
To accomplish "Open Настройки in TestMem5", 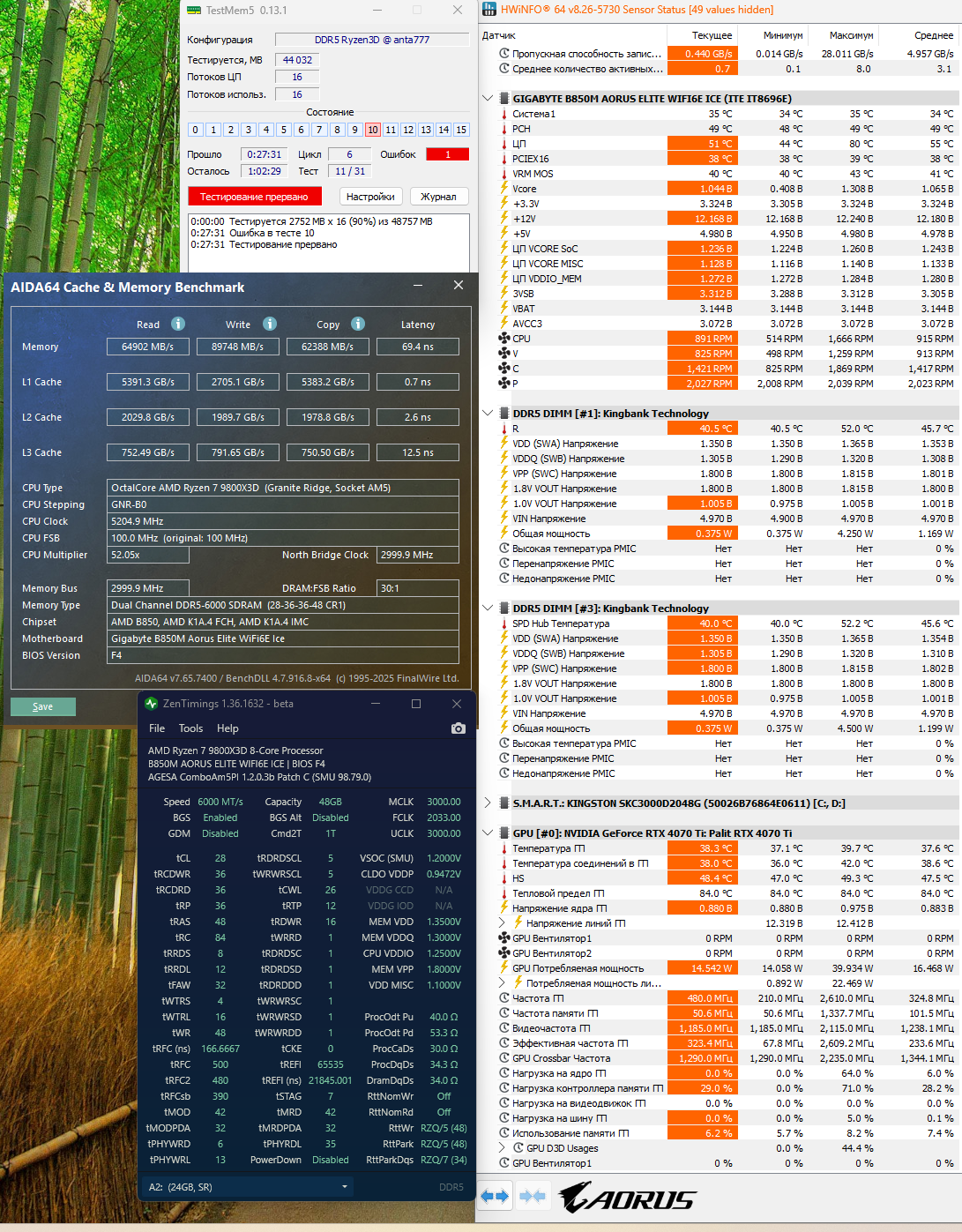I will pos(370,197).
